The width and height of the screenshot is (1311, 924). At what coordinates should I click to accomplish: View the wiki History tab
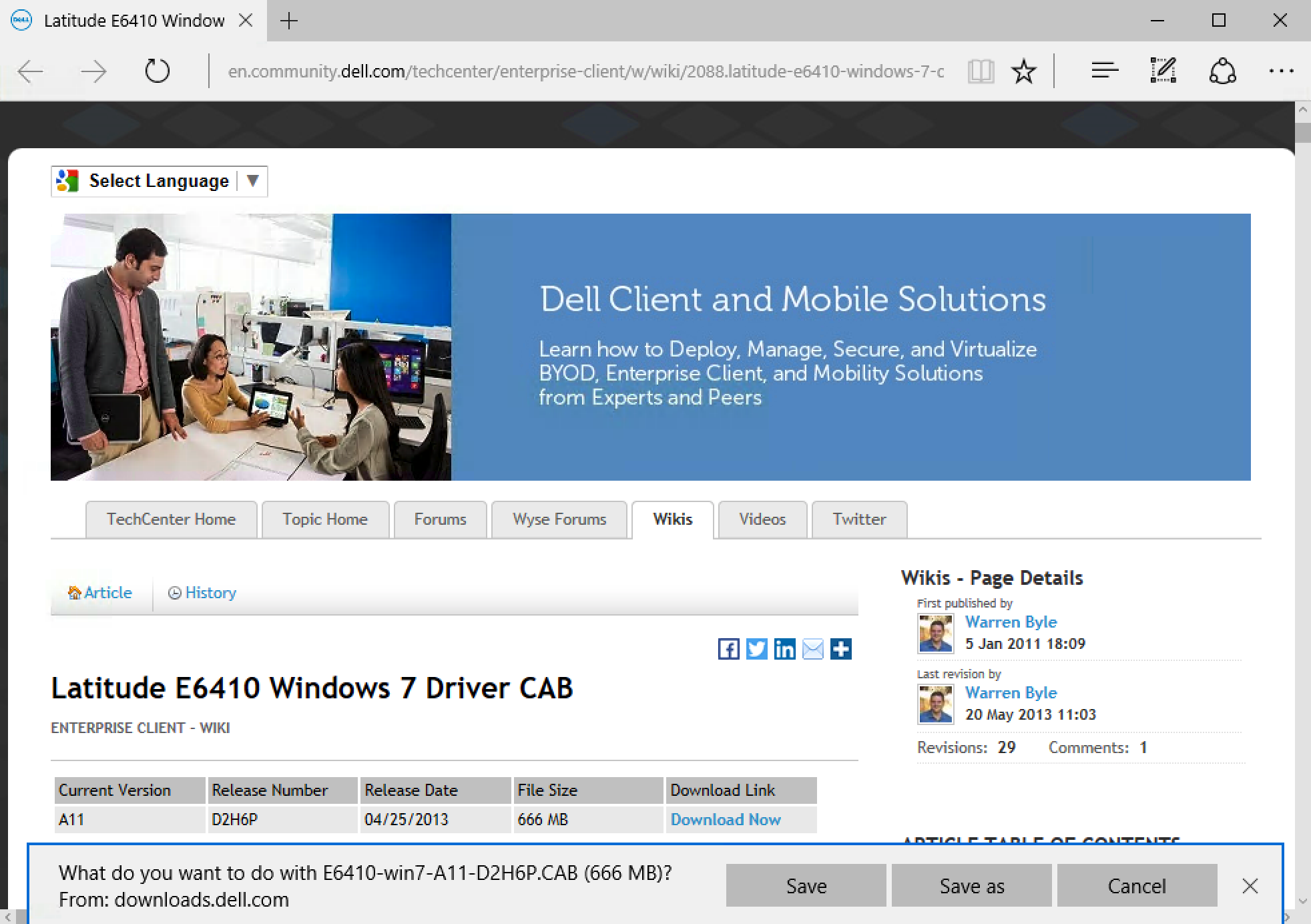pyautogui.click(x=202, y=593)
